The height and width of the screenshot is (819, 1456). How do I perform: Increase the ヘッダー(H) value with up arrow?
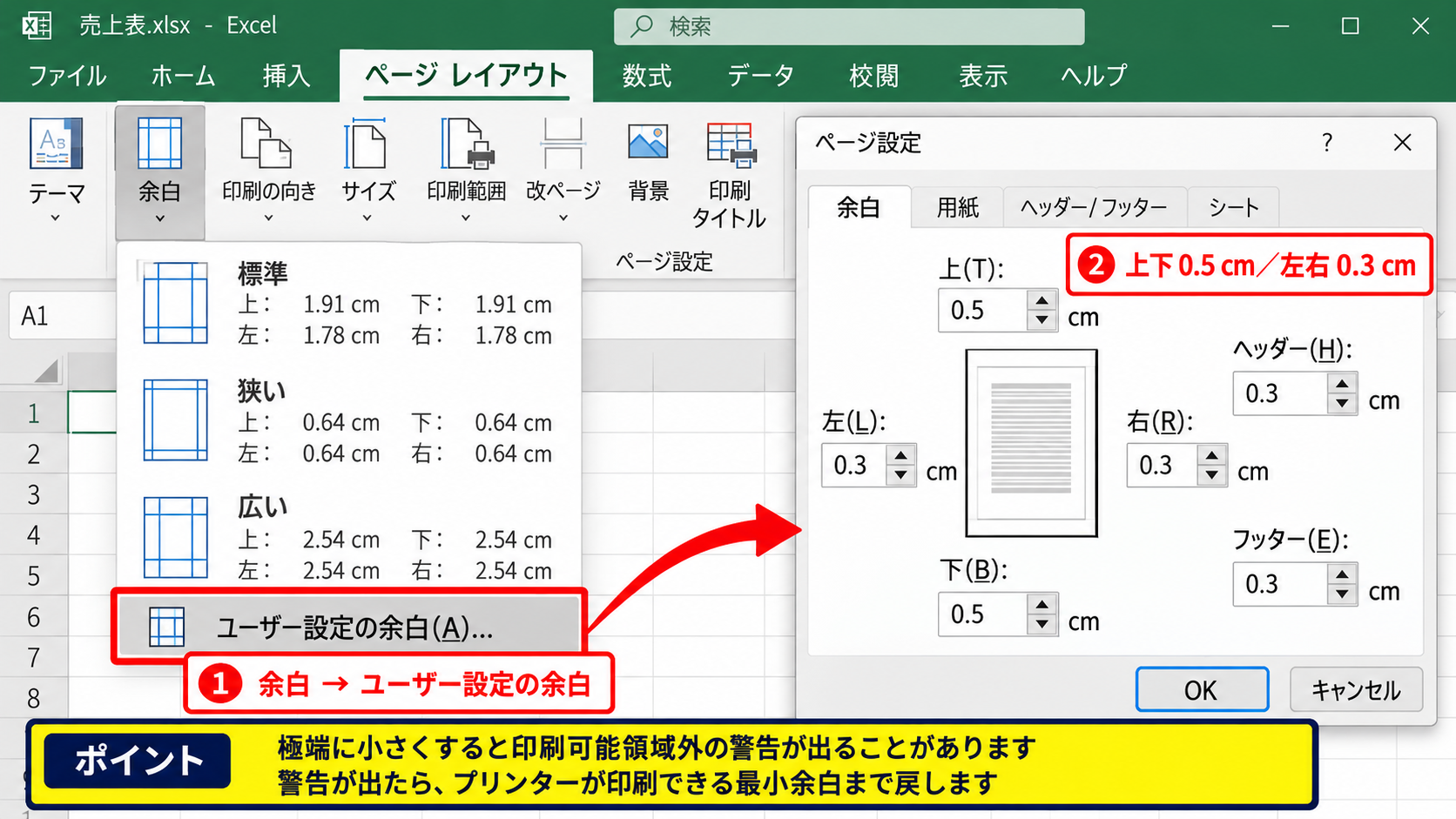click(1342, 384)
